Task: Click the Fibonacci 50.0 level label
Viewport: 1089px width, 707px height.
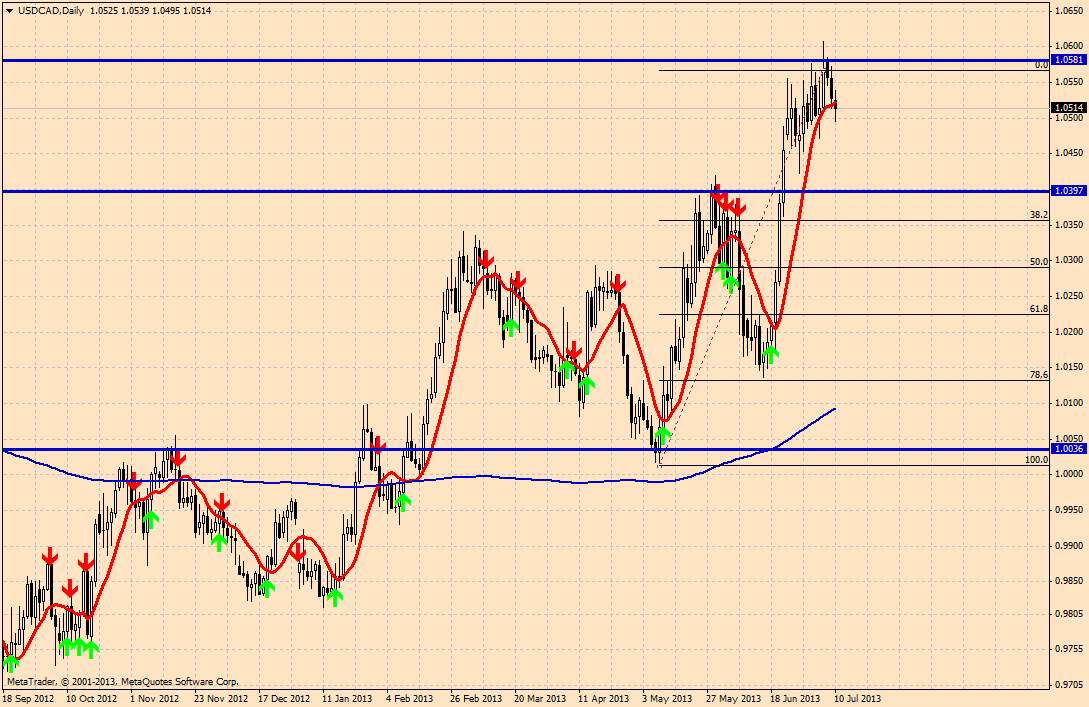Action: click(1039, 262)
